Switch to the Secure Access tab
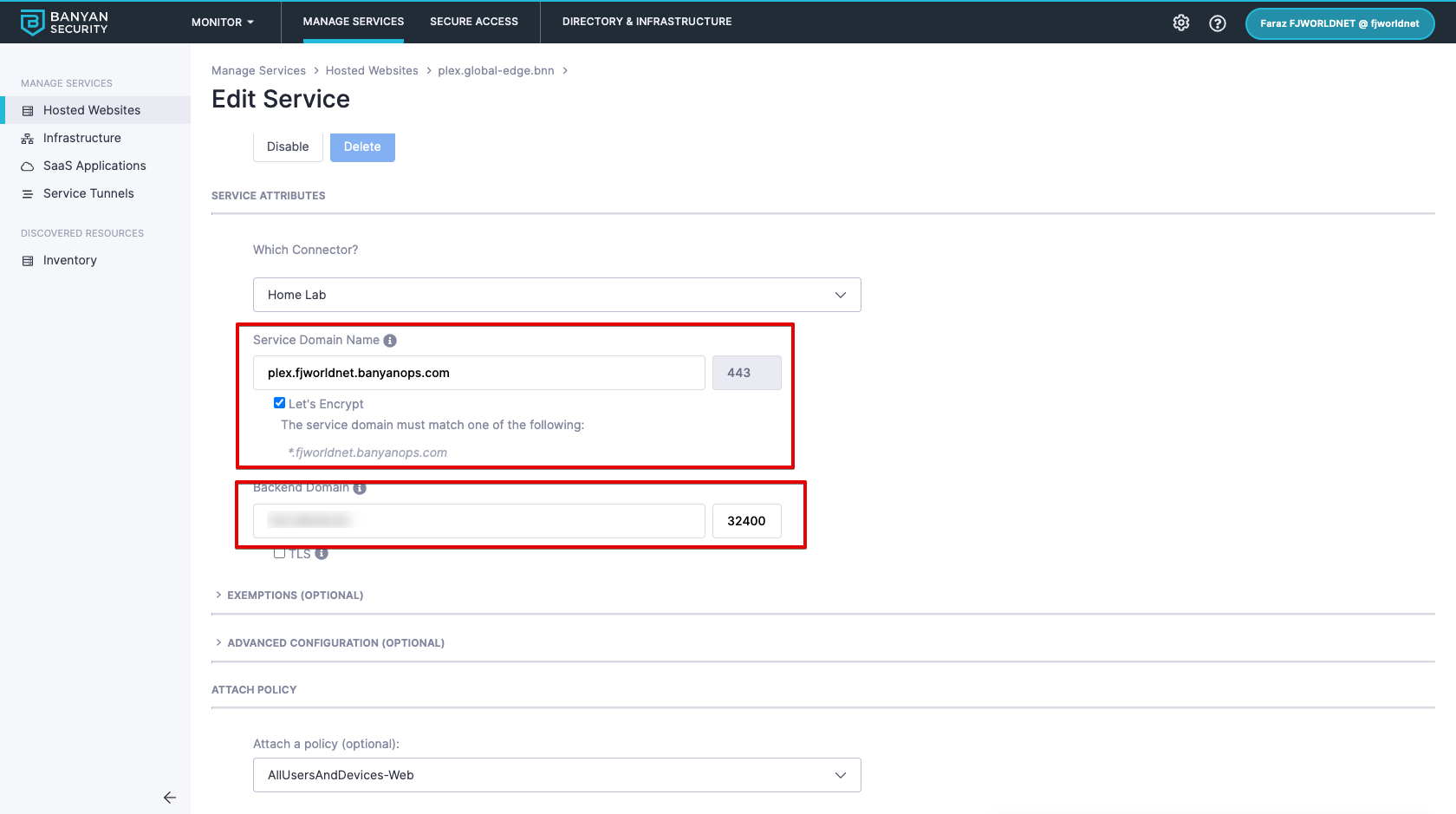Screen dimensions: 1456x814 (x=474, y=22)
